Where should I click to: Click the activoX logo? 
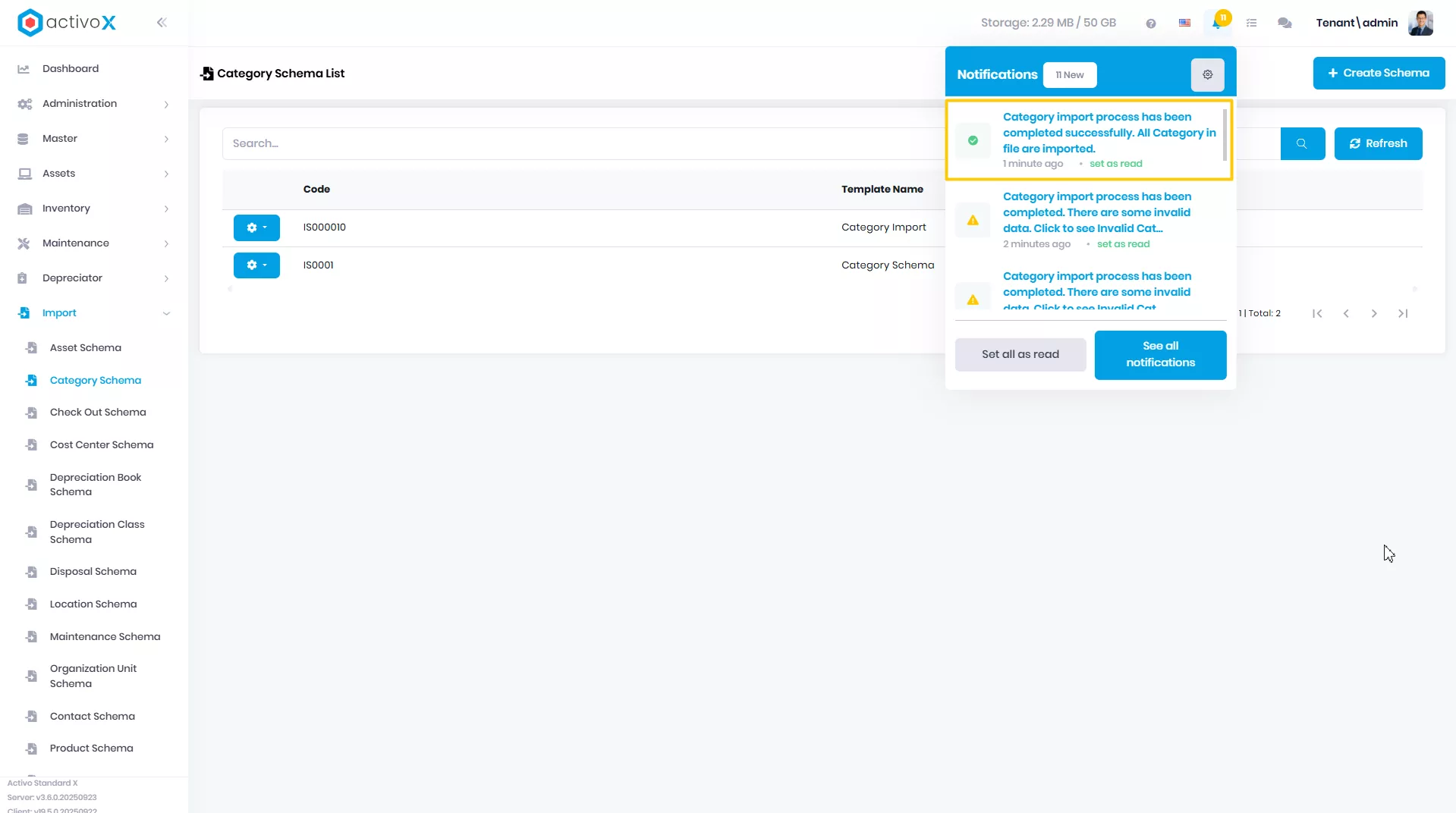[67, 23]
